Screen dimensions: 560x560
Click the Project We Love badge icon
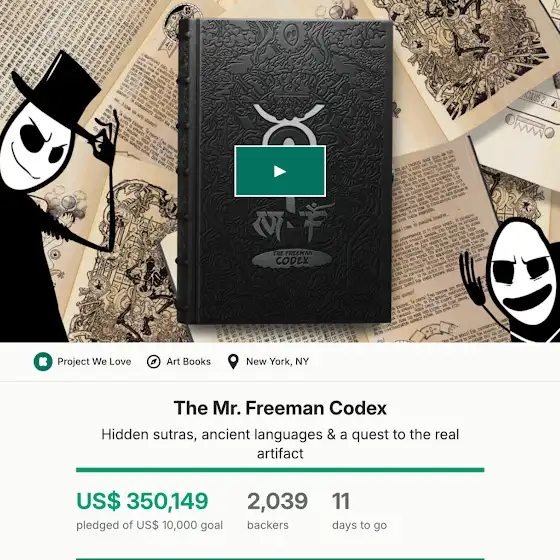point(43,361)
